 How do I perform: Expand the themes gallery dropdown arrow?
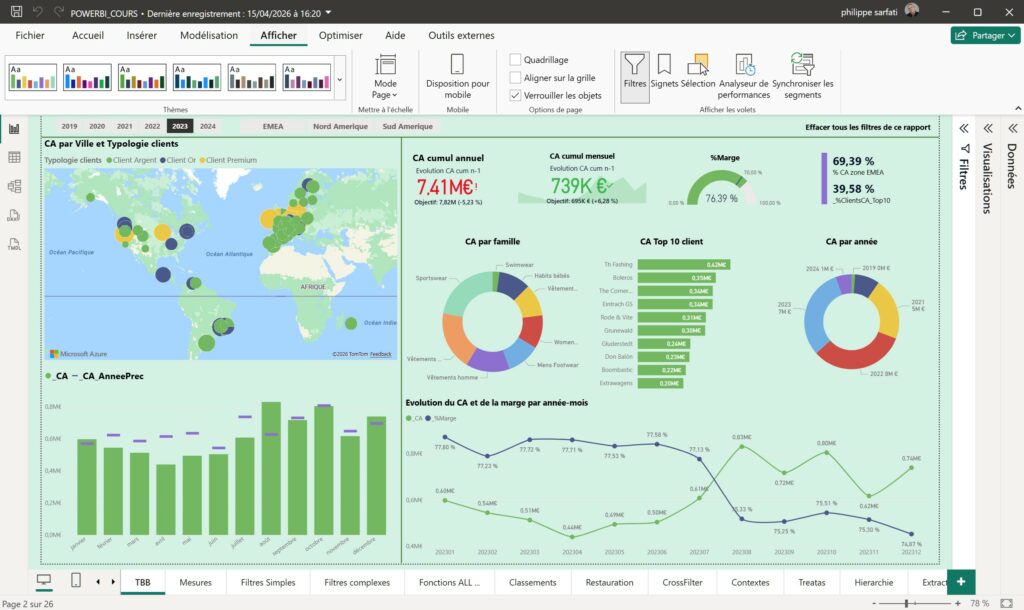[340, 80]
